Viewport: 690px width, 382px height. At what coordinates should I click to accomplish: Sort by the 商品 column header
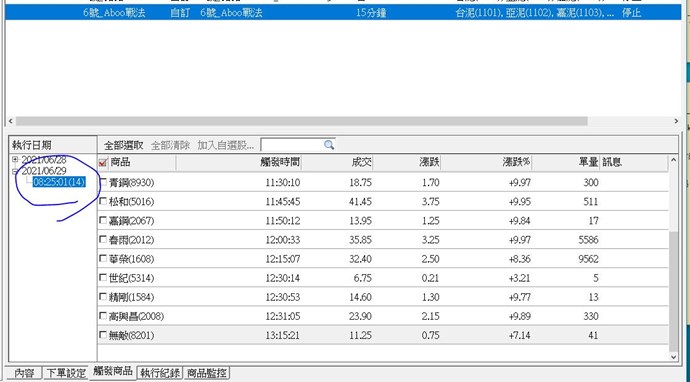tap(141, 162)
